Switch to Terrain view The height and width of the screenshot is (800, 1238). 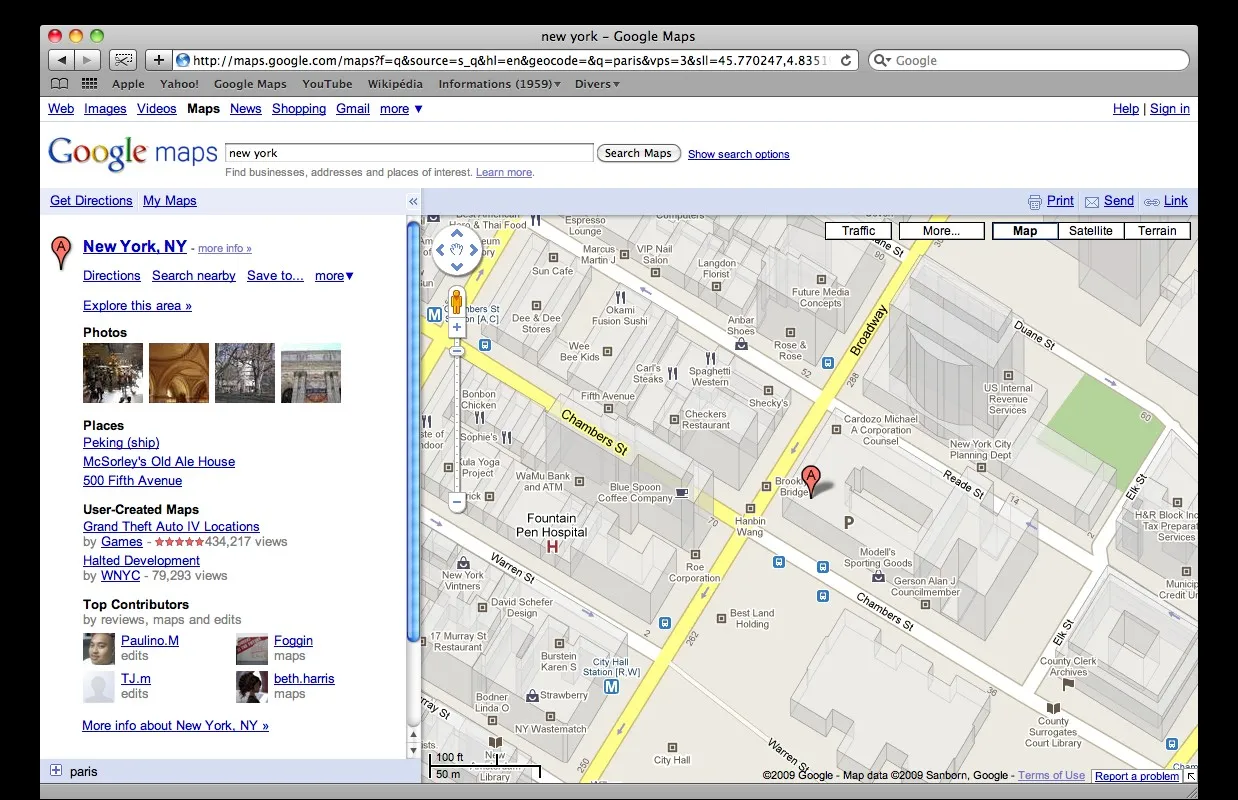coord(1157,231)
